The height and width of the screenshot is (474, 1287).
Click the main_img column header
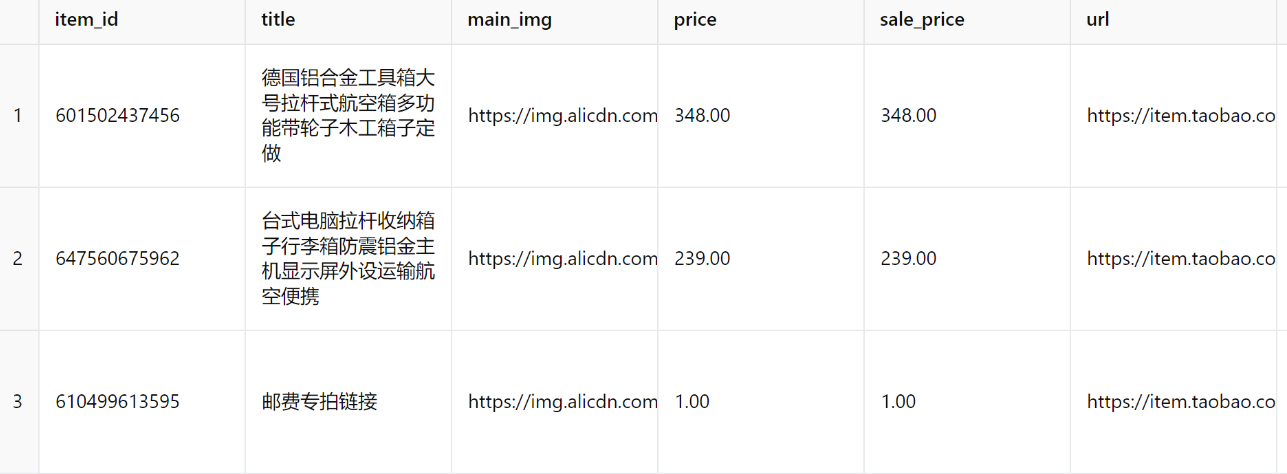coord(509,20)
